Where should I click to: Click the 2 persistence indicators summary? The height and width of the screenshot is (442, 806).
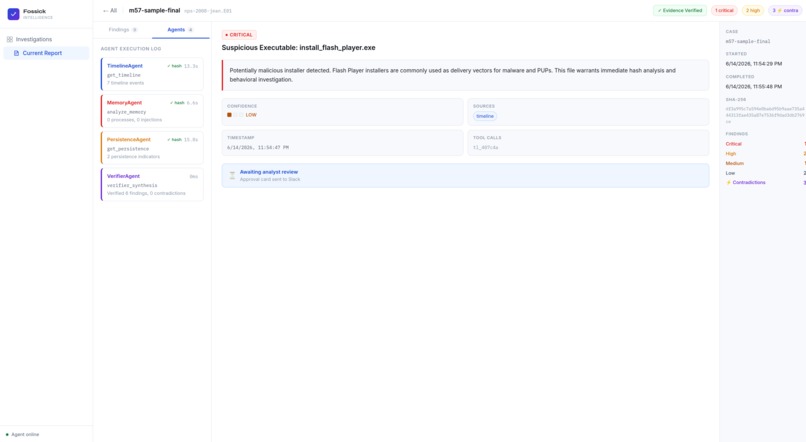point(133,157)
